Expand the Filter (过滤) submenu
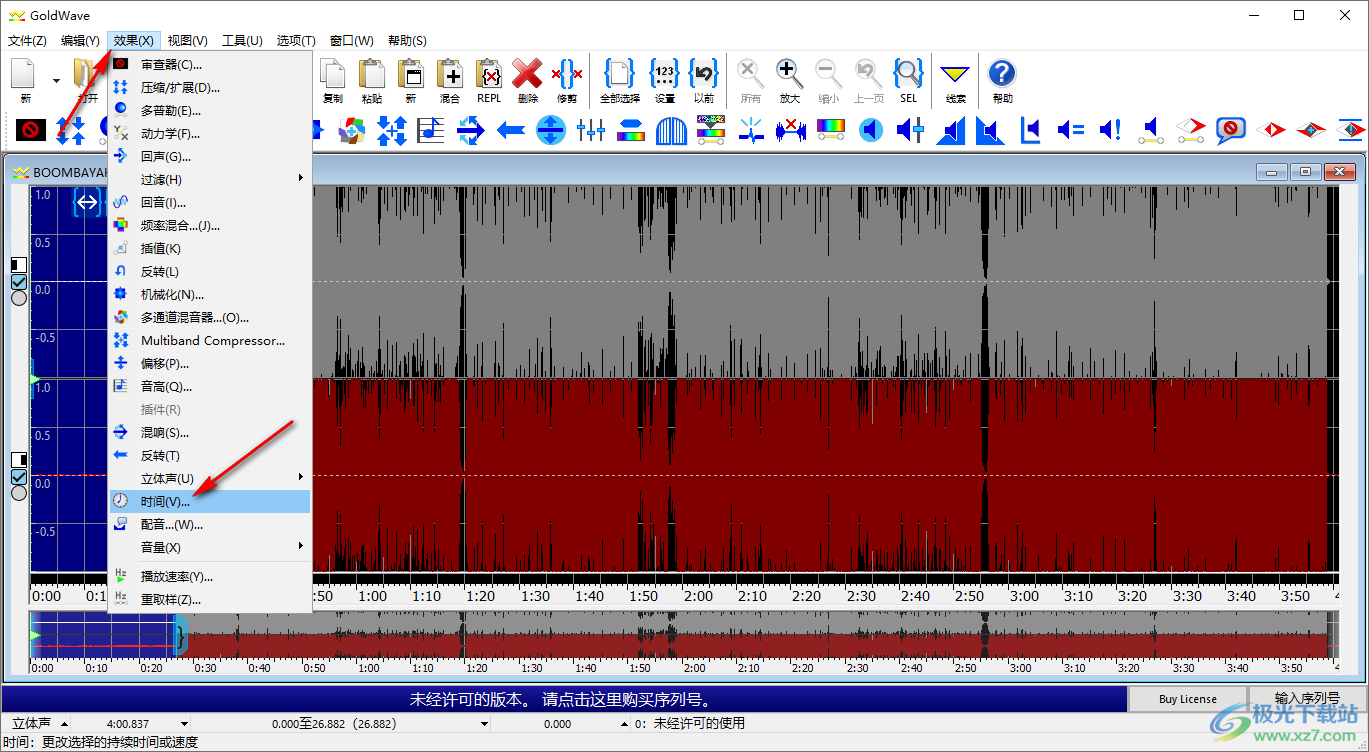 [x=210, y=179]
